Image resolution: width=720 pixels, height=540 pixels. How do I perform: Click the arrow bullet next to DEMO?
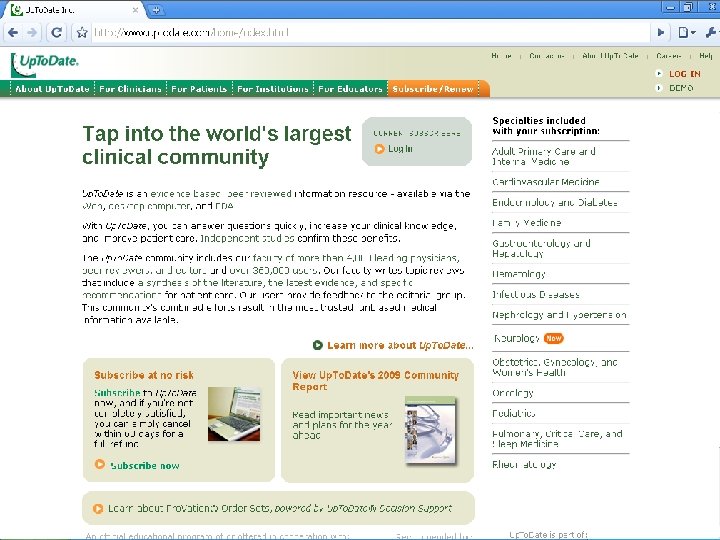point(659,87)
